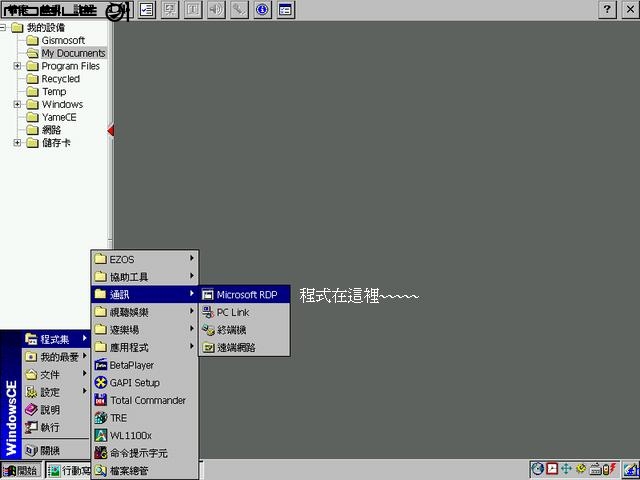Viewport: 640px width, 480px height.
Task: Click the 終端機 icon
Action: [x=208, y=330]
